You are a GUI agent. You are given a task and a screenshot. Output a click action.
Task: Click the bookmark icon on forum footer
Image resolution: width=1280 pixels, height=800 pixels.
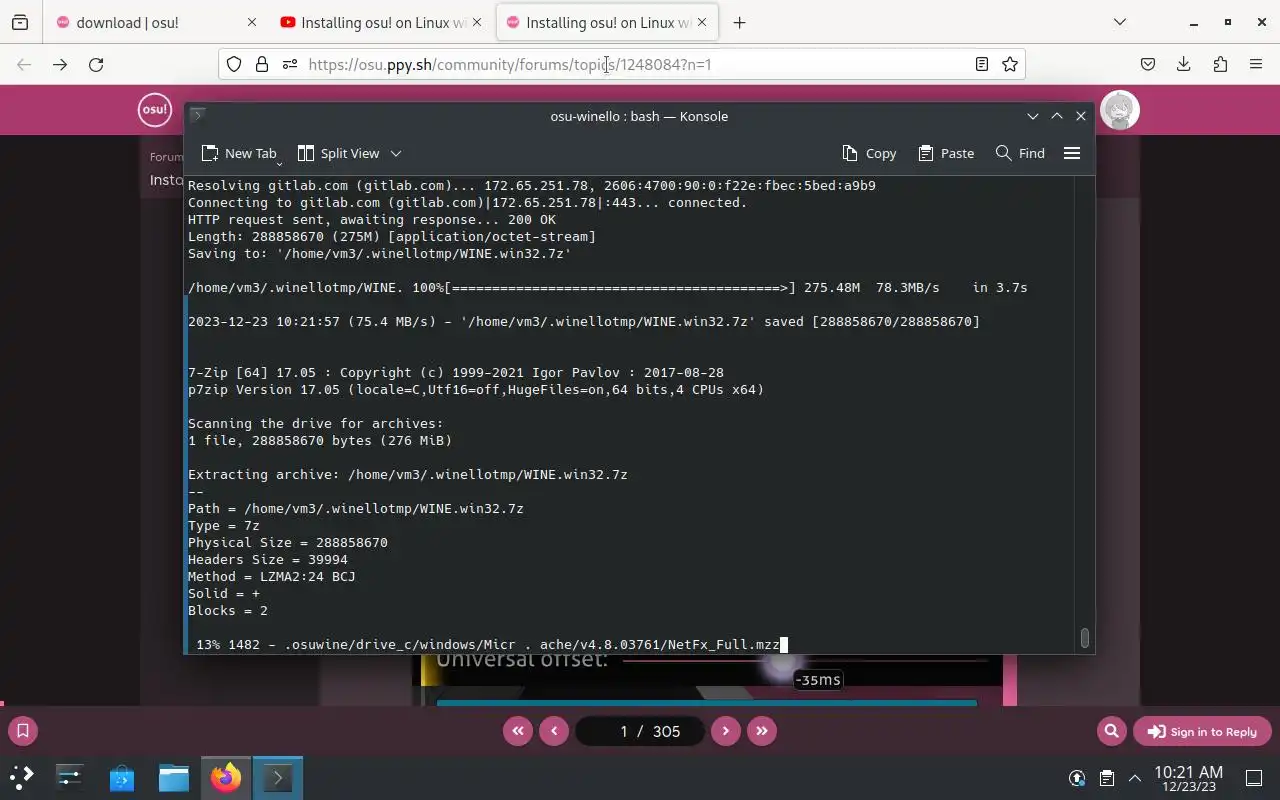22,731
